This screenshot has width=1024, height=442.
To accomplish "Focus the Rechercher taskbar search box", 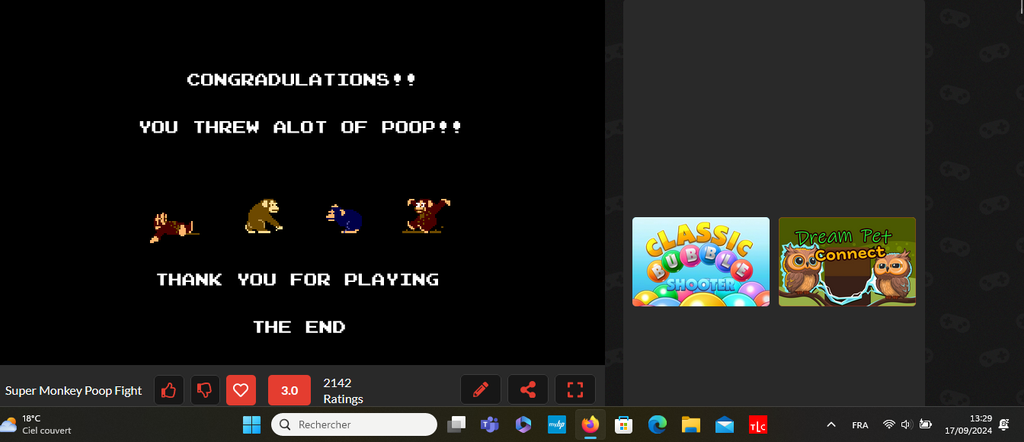I will tap(354, 424).
